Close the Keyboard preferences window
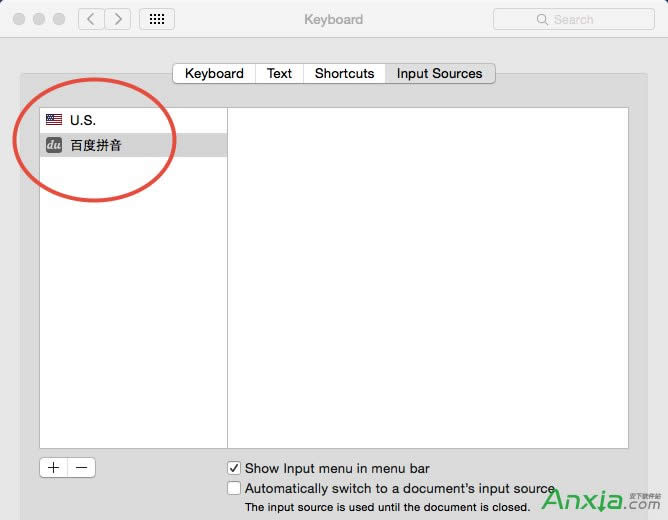The height and width of the screenshot is (520, 668). (x=19, y=19)
